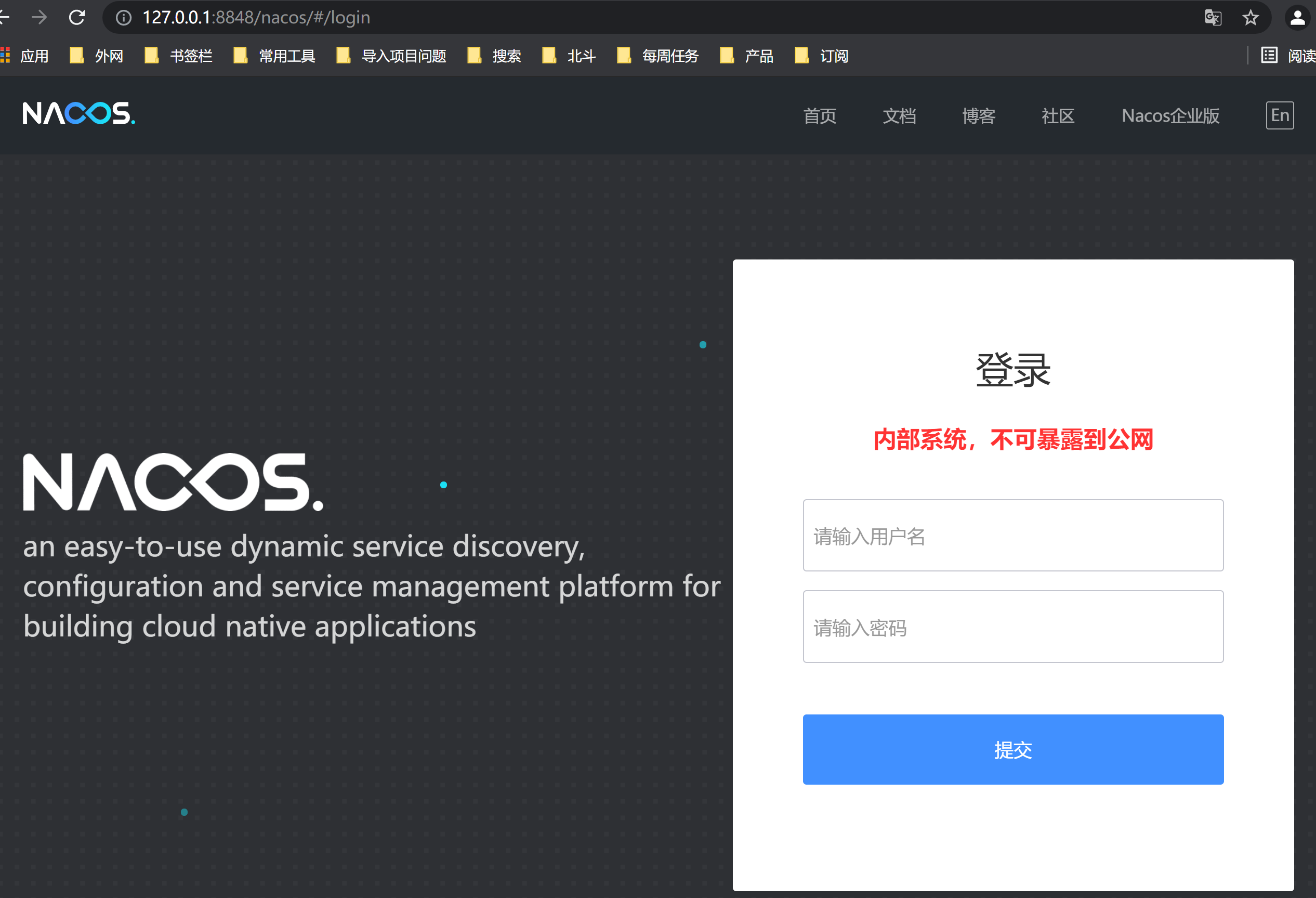Focus the password input field
Viewport: 1316px width, 898px height.
(1012, 627)
